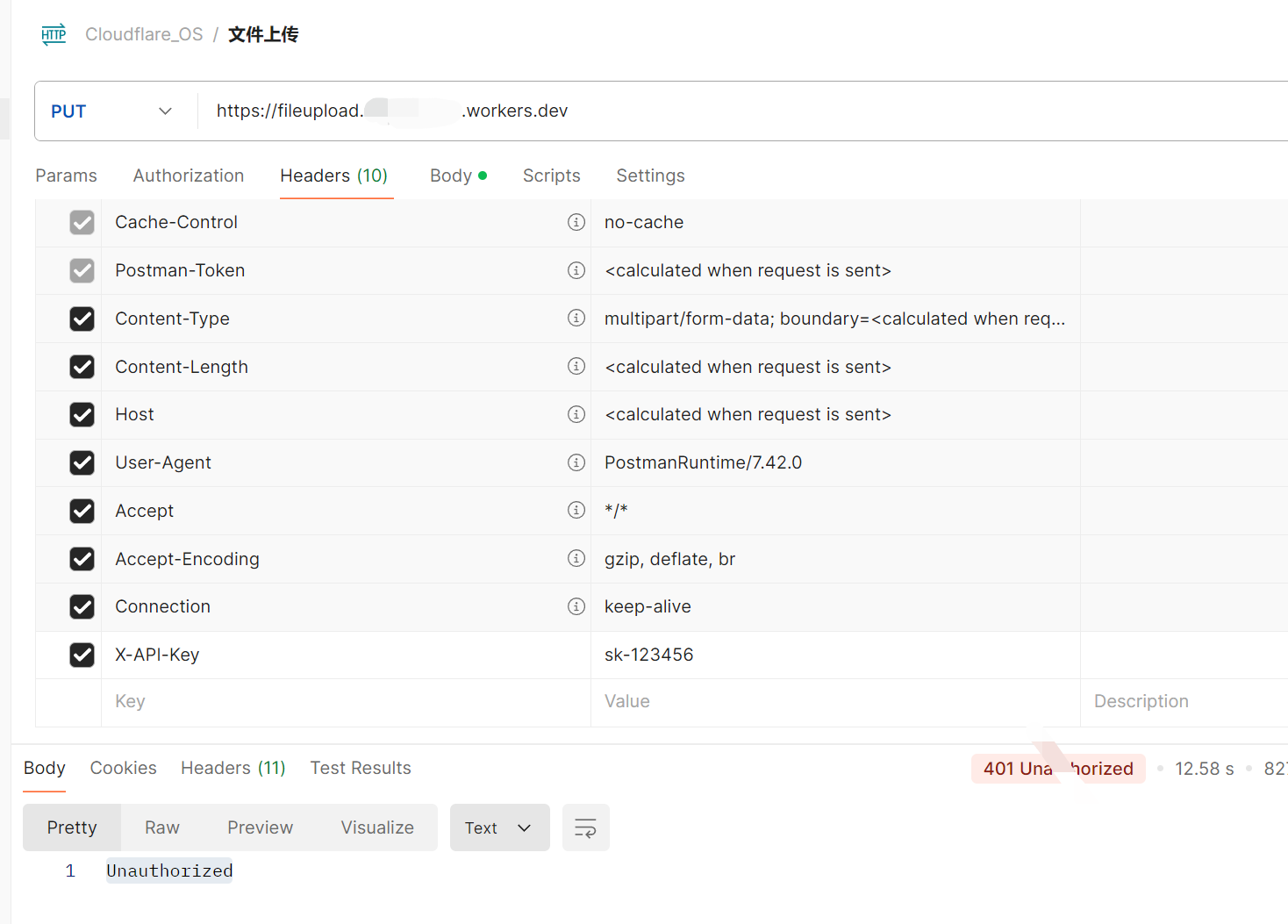Uncheck the Accept header checkbox

pos(82,511)
